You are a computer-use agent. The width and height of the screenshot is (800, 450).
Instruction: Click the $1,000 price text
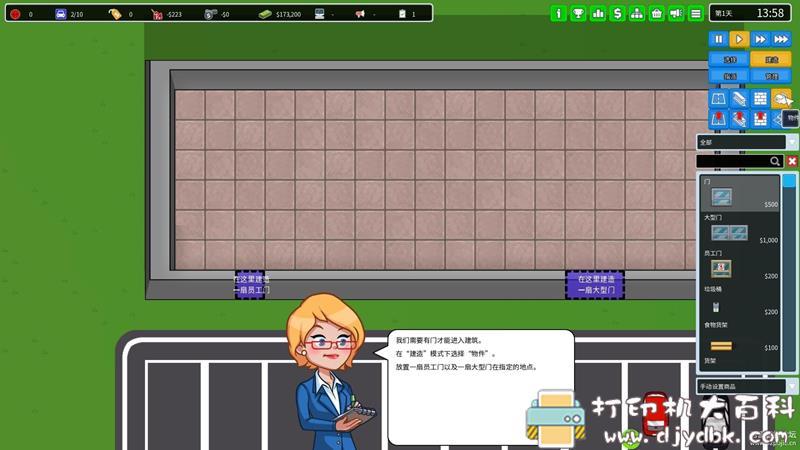(768, 240)
